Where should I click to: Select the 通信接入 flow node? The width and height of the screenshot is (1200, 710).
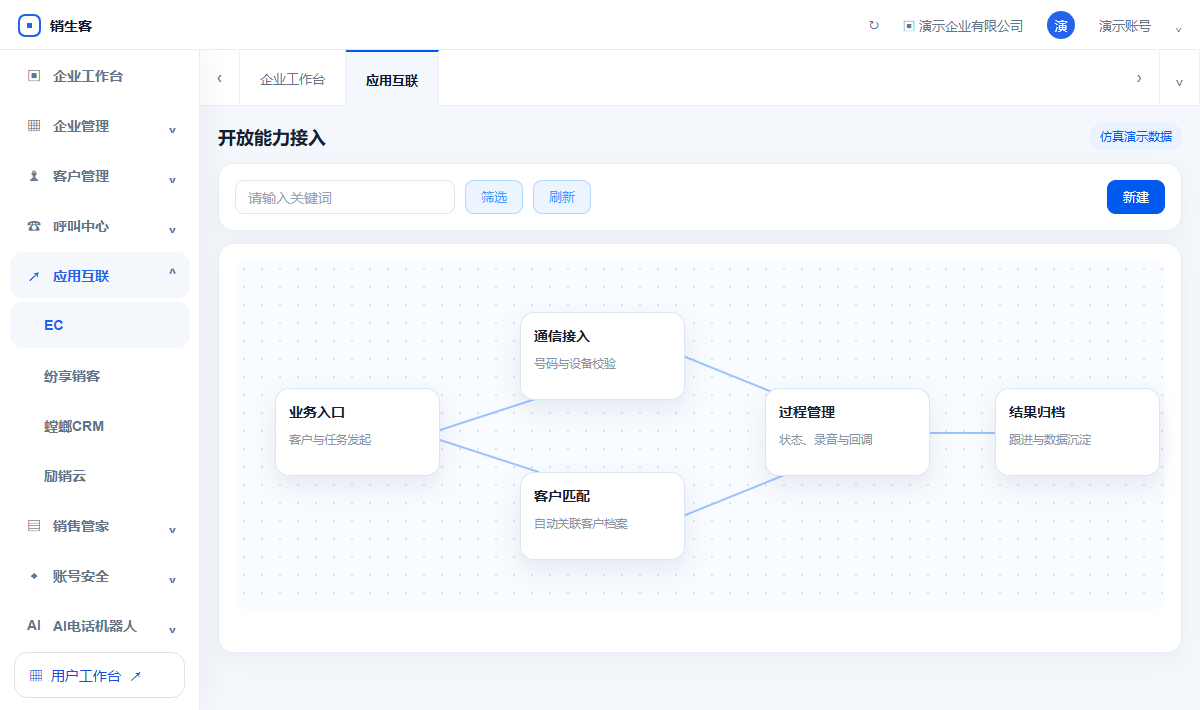click(603, 356)
